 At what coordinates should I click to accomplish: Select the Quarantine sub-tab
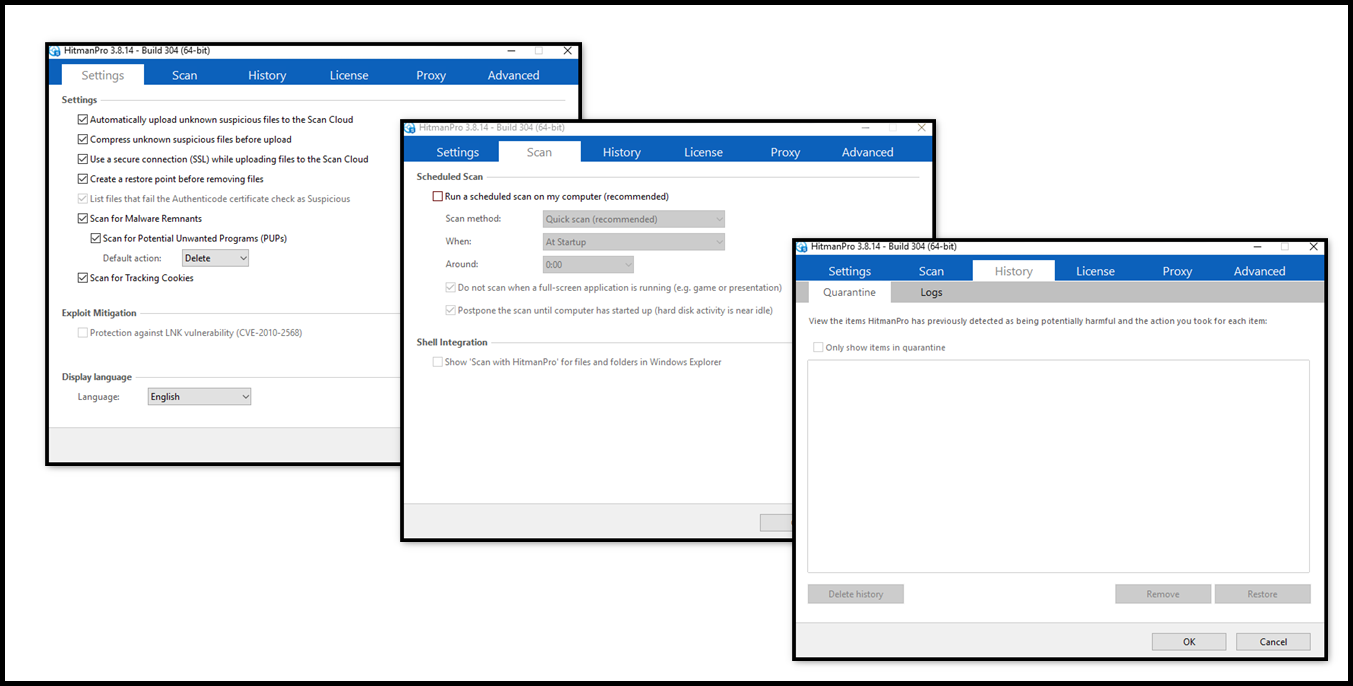coord(850,292)
